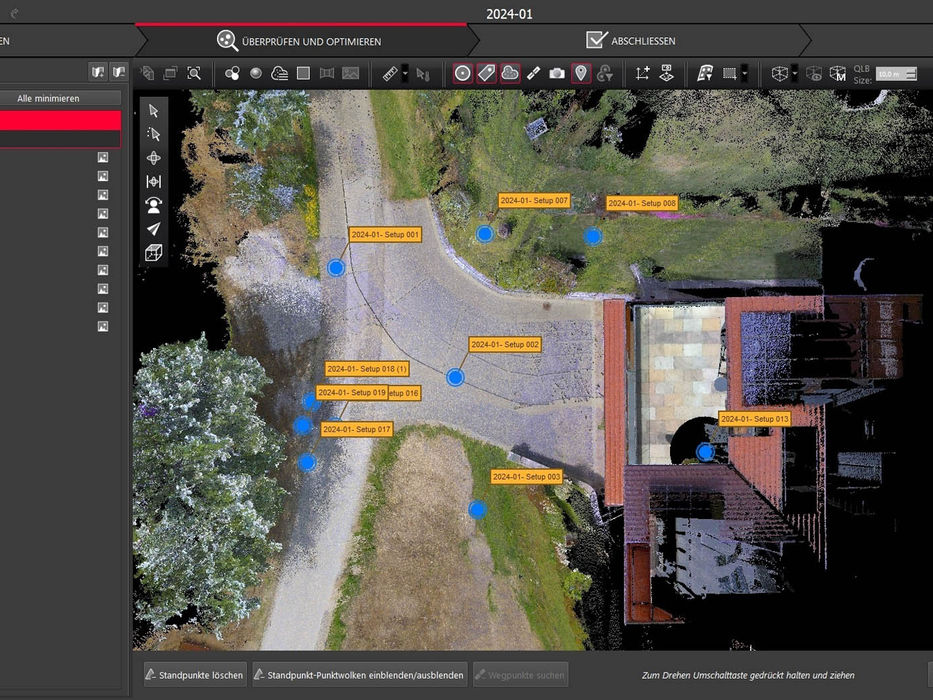
Task: Click the left map-plus icon above the list
Action: 98,73
